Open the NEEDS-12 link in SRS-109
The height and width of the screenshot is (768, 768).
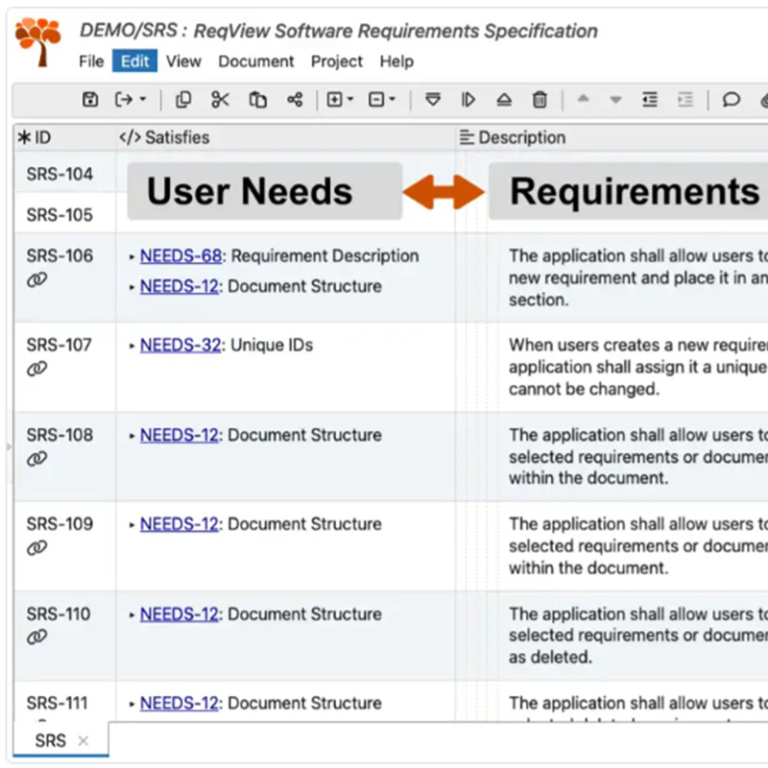click(x=181, y=524)
